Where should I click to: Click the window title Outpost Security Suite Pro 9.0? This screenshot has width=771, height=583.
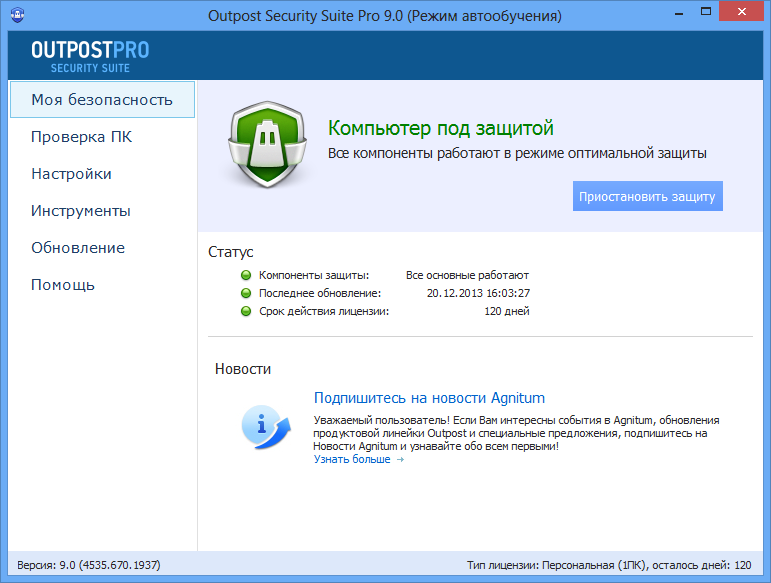(385, 16)
